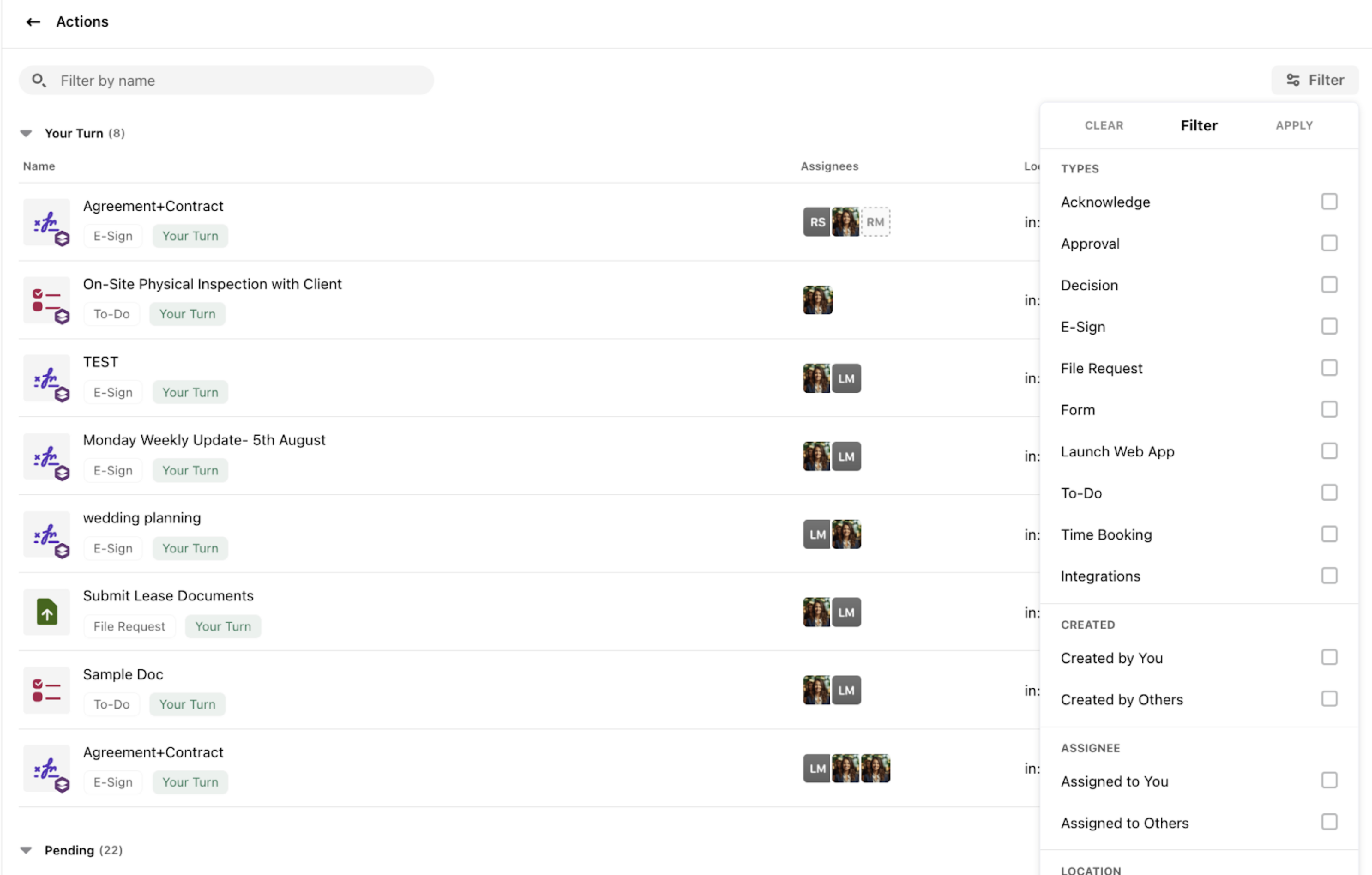The image size is (1372, 875).
Task: Click the TEST E-Sign action icon
Action: click(47, 378)
